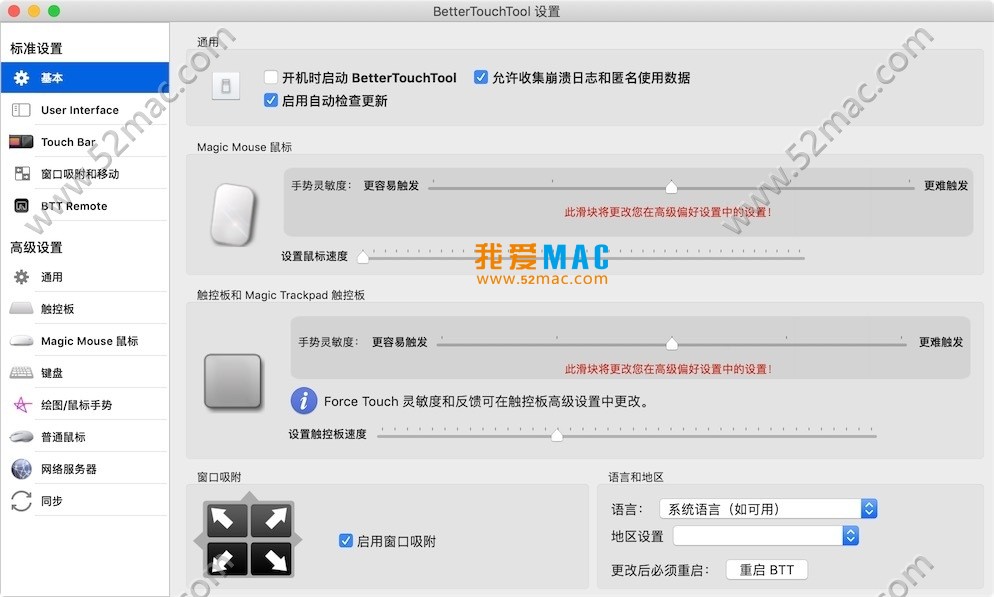Open the 键盘 keyboard icon
This screenshot has height=597, width=994.
point(22,373)
